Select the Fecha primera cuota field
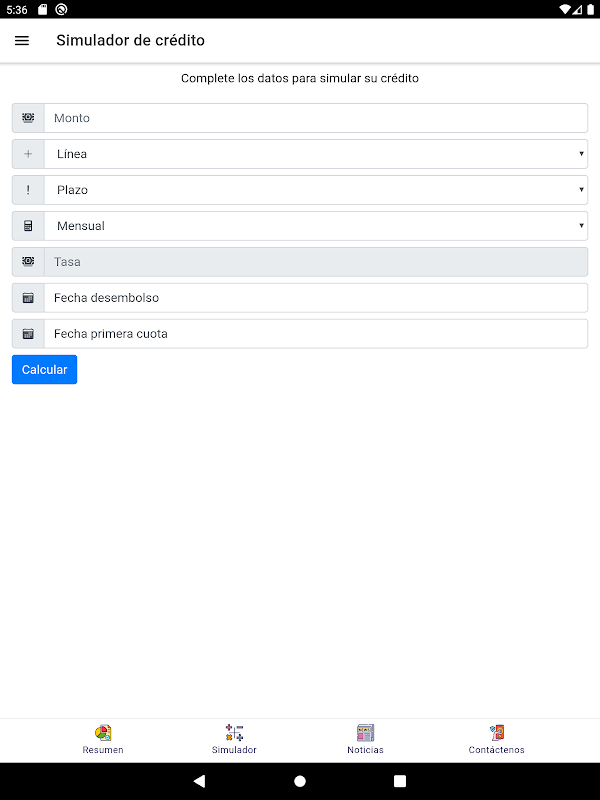Screen dimensions: 600x800 tap(316, 334)
